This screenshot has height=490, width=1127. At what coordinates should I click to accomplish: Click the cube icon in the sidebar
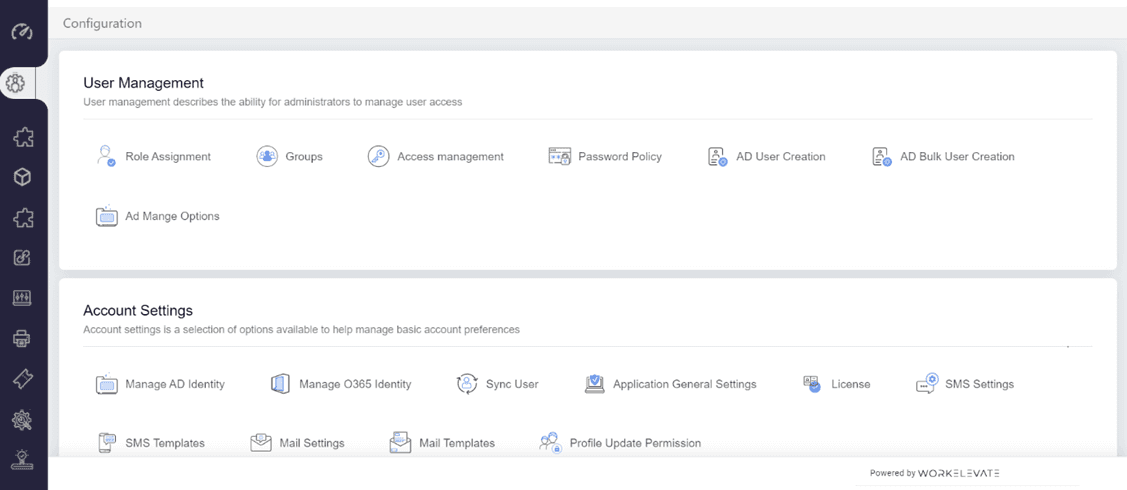click(x=22, y=177)
